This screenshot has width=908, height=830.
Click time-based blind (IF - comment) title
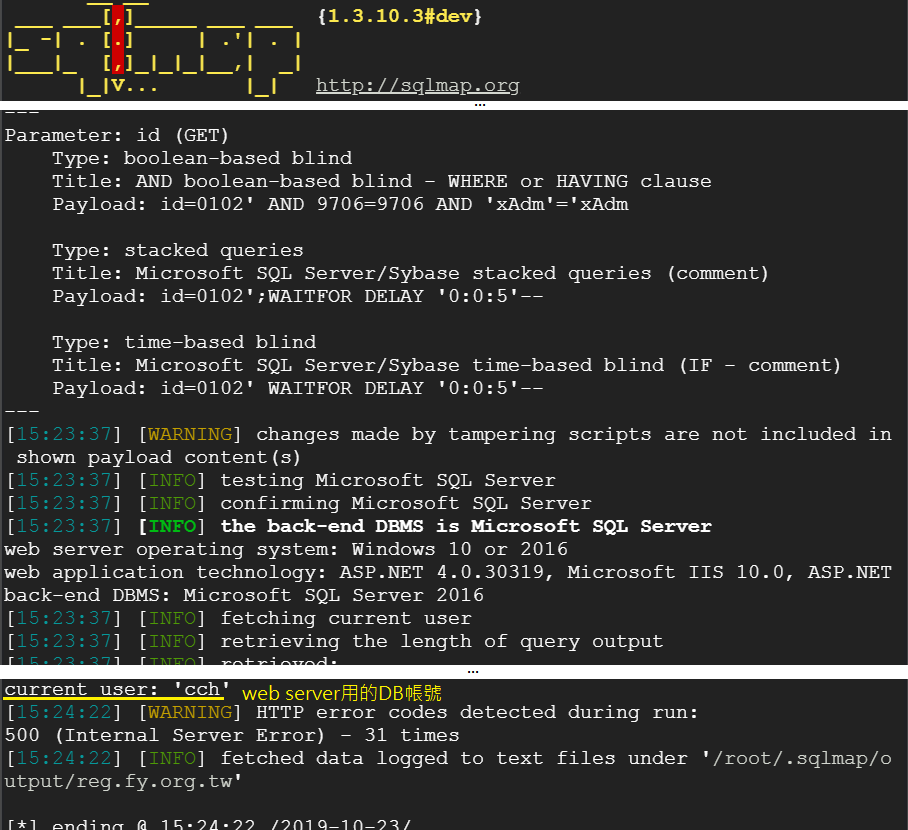click(x=446, y=365)
